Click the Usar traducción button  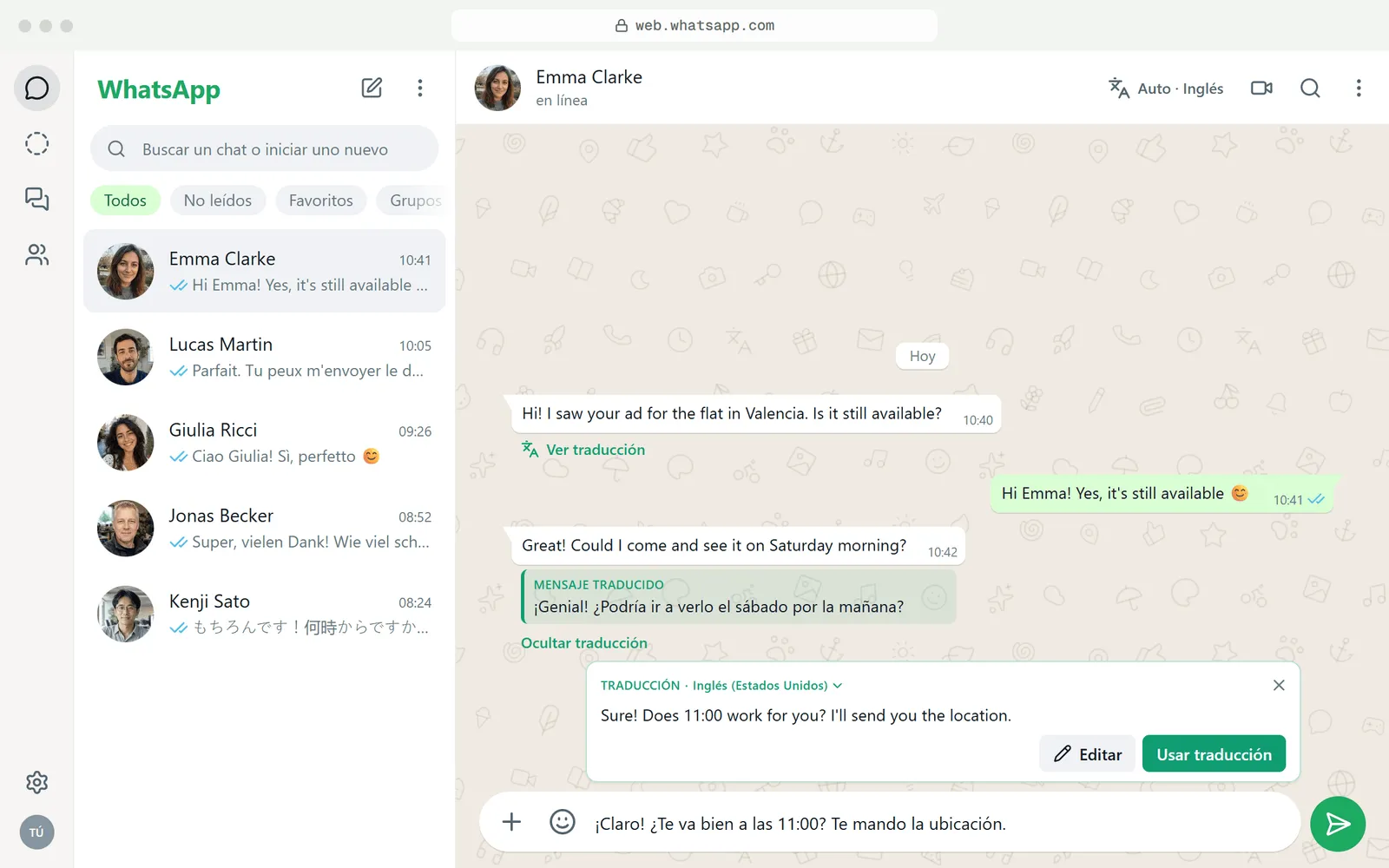[1214, 754]
